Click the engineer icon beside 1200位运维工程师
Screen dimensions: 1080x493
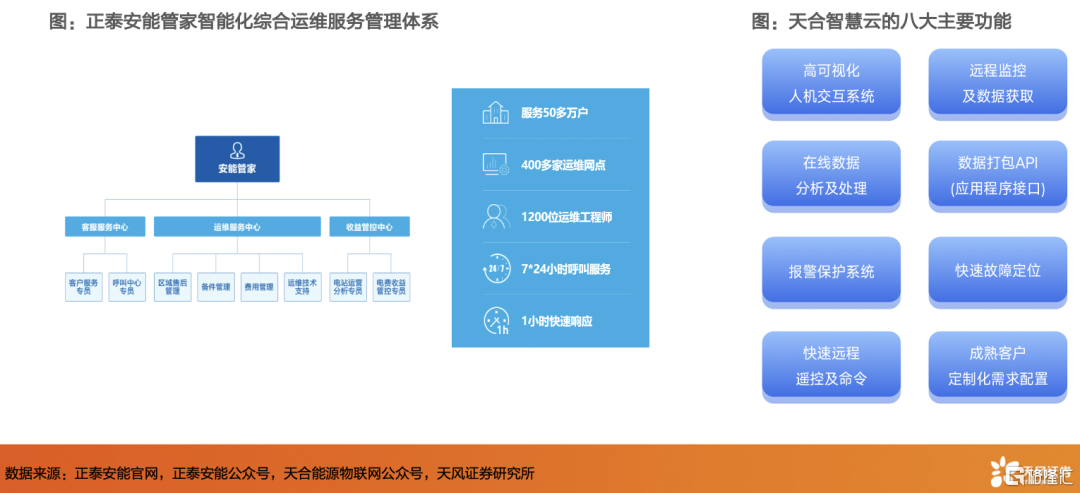495,216
